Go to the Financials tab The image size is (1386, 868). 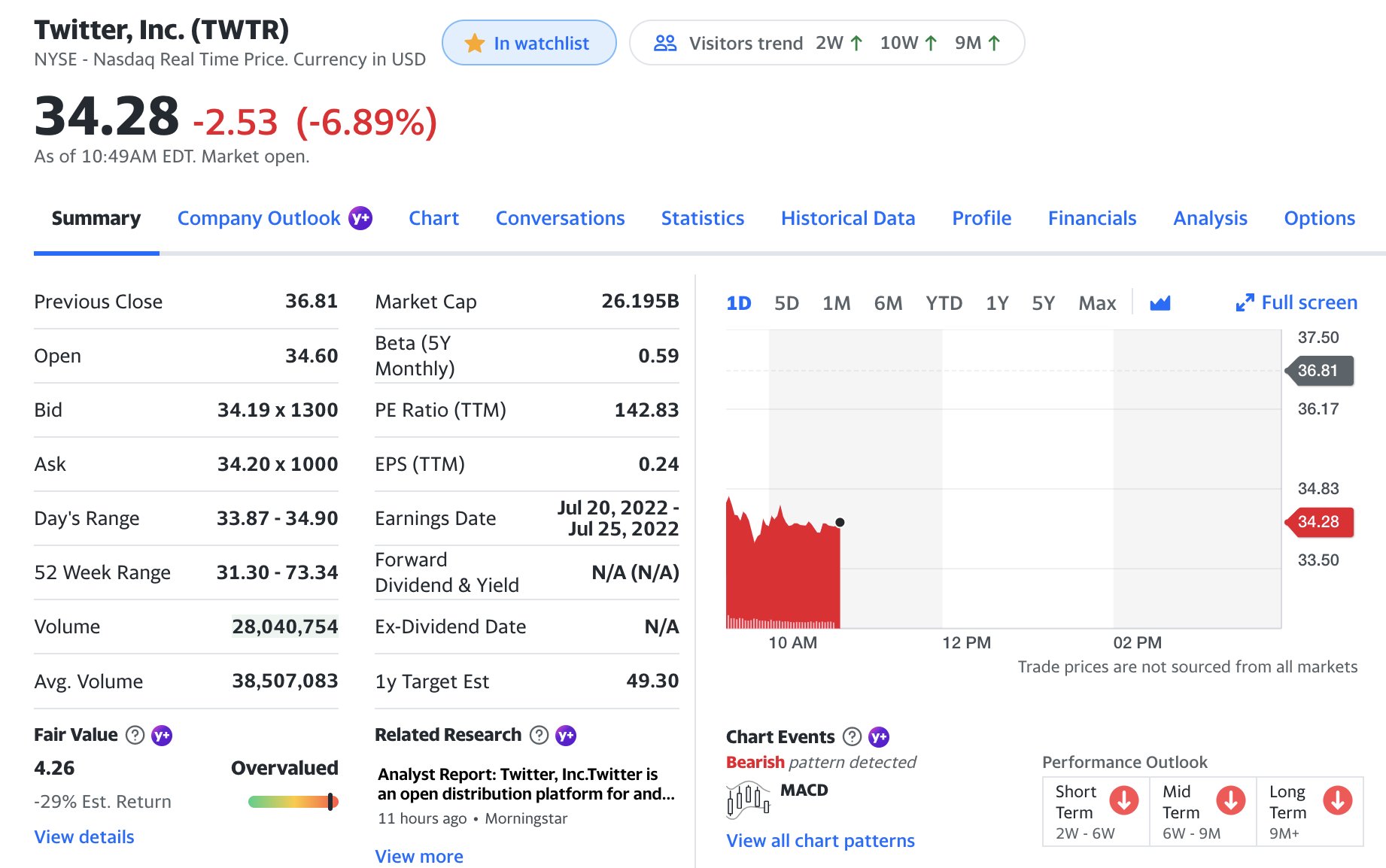point(1093,218)
